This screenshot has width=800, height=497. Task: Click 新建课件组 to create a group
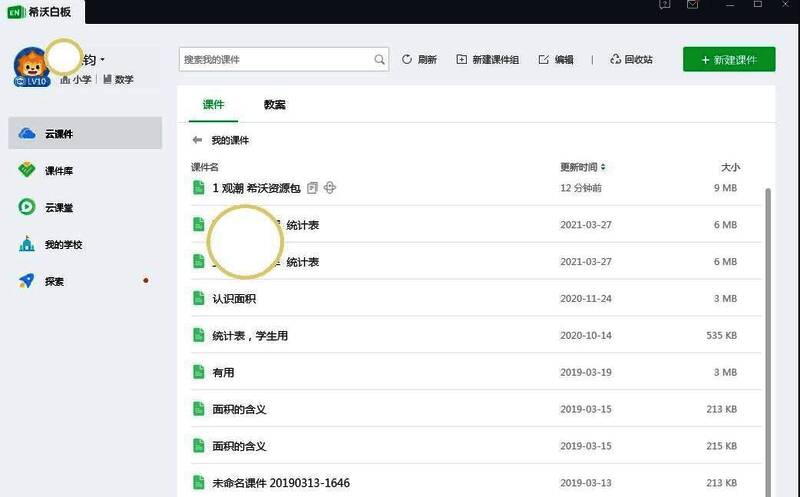coord(487,60)
